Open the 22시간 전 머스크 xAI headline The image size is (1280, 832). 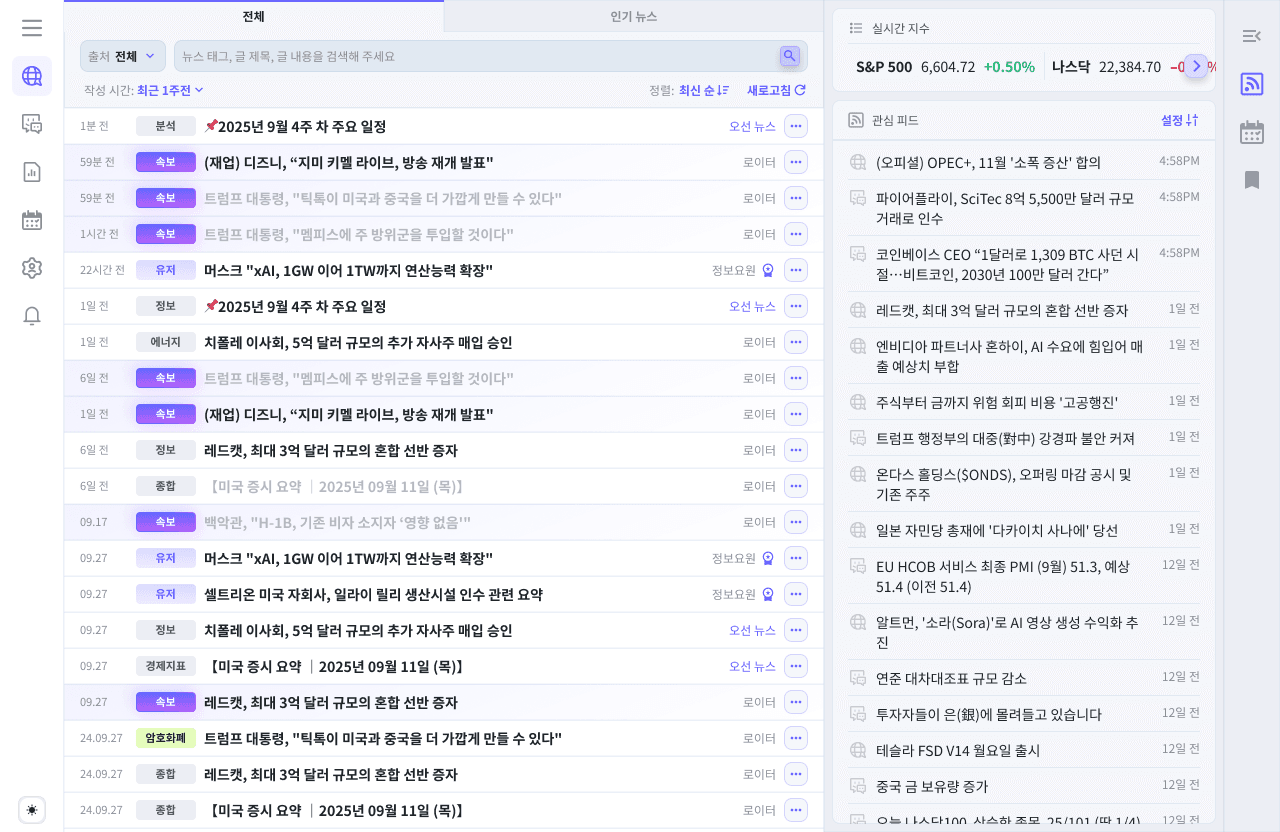click(x=348, y=270)
